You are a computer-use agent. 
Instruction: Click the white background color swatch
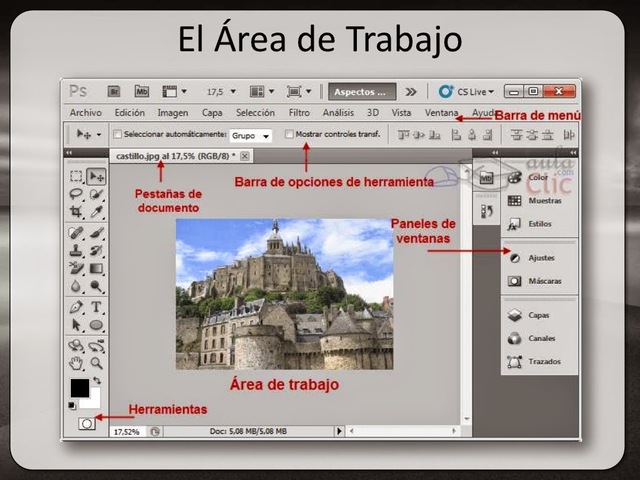click(93, 401)
